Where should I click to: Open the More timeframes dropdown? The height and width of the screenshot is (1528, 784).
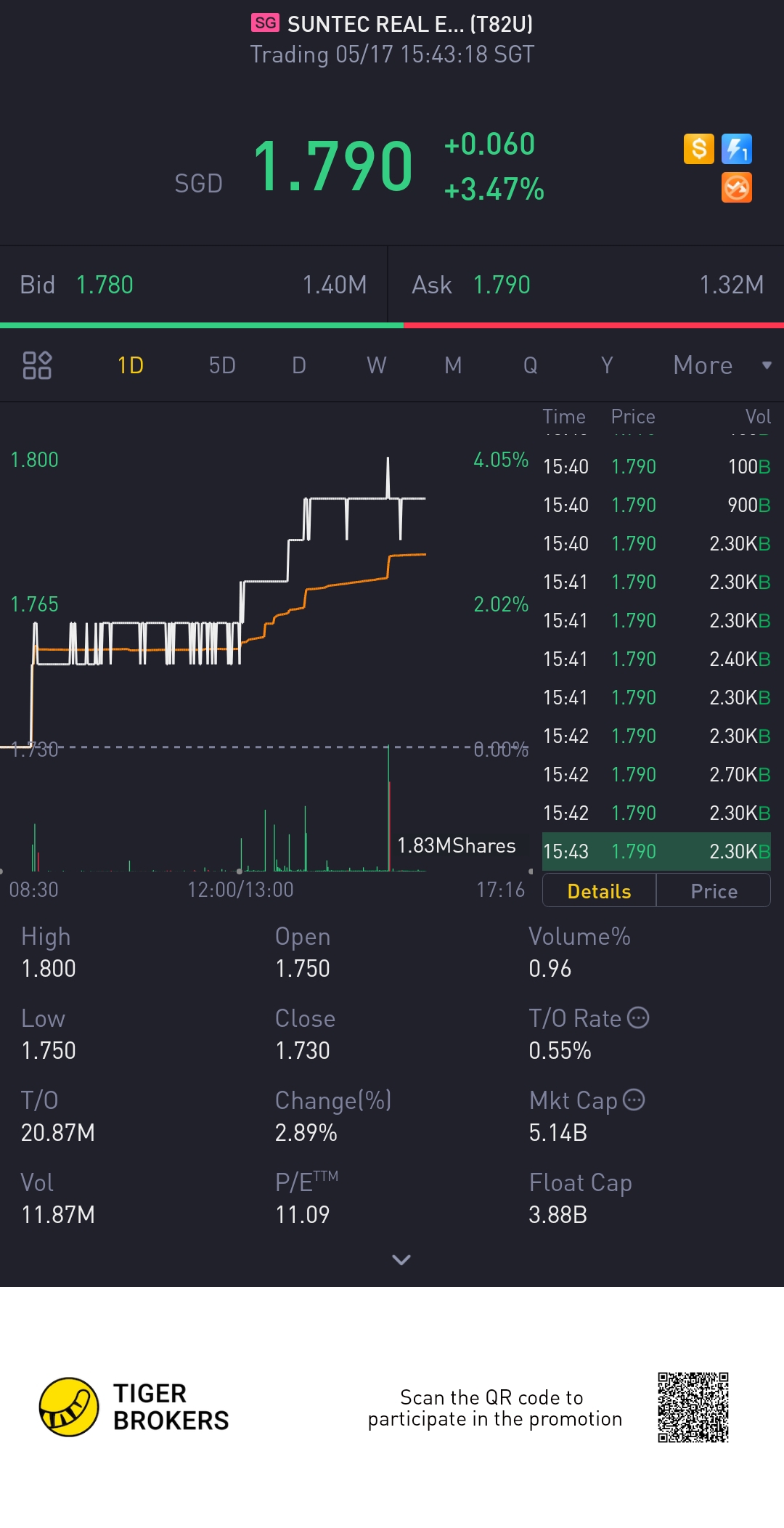tap(722, 365)
